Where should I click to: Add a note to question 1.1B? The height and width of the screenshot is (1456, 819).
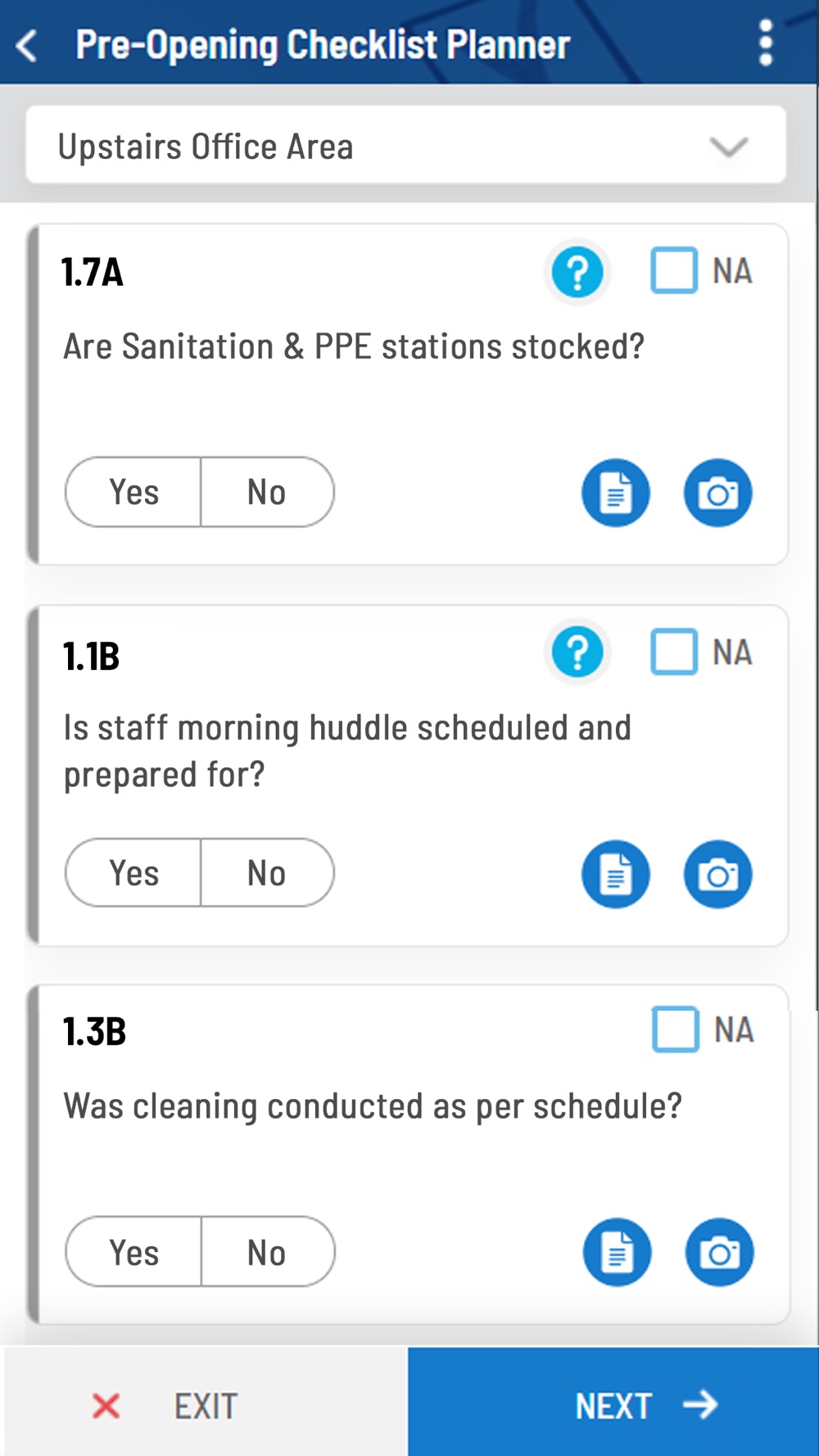pyautogui.click(x=616, y=875)
